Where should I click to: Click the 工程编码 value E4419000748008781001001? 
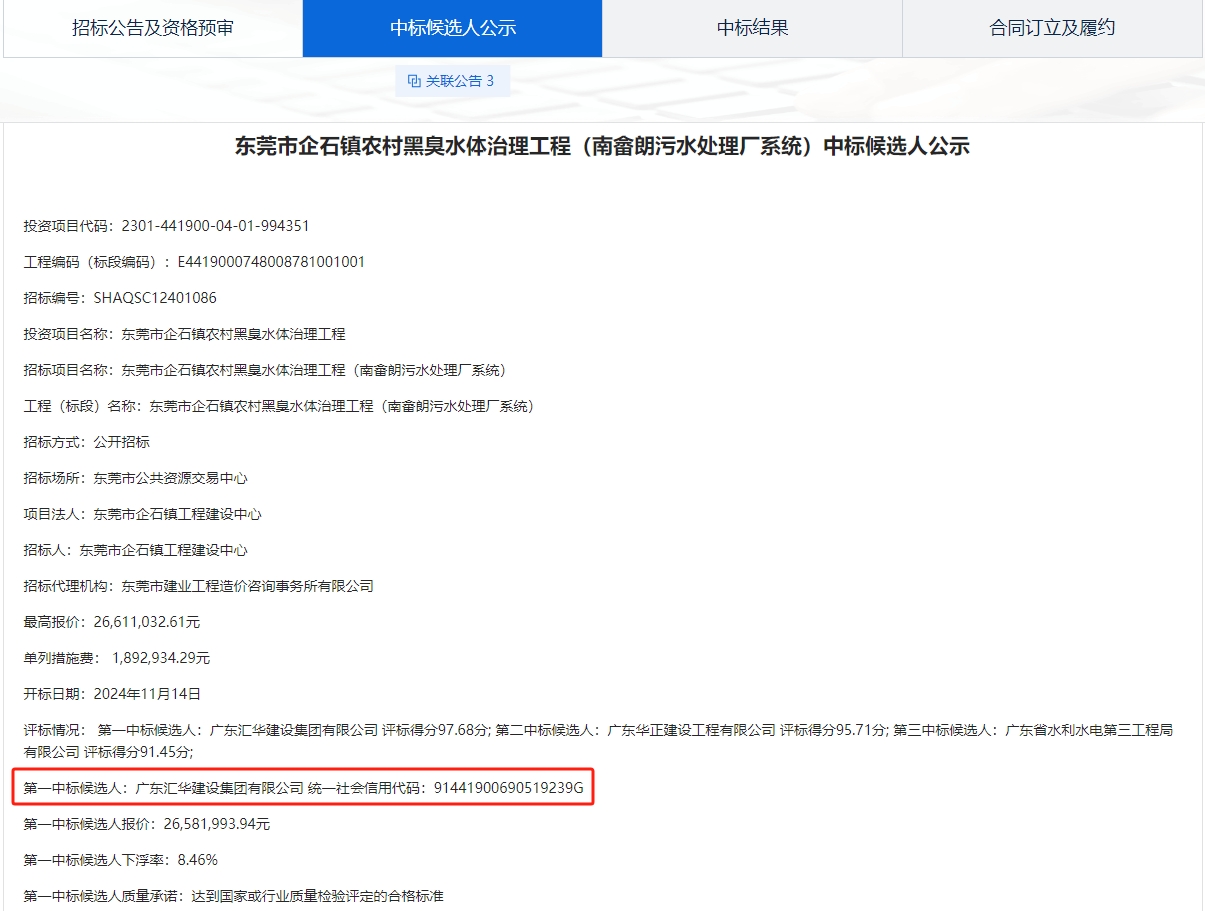coord(271,262)
